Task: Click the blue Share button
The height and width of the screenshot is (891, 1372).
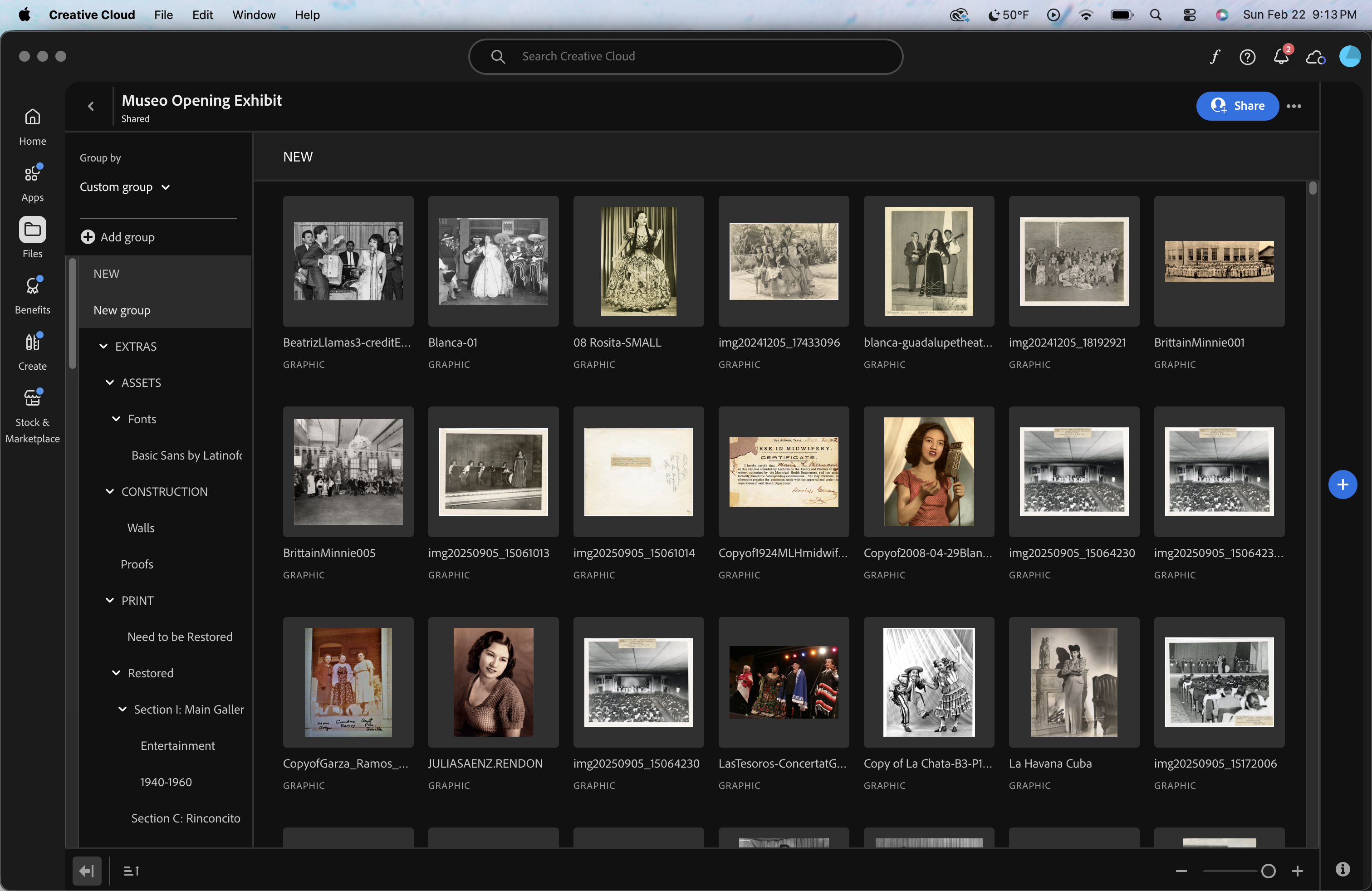Action: coord(1237,106)
